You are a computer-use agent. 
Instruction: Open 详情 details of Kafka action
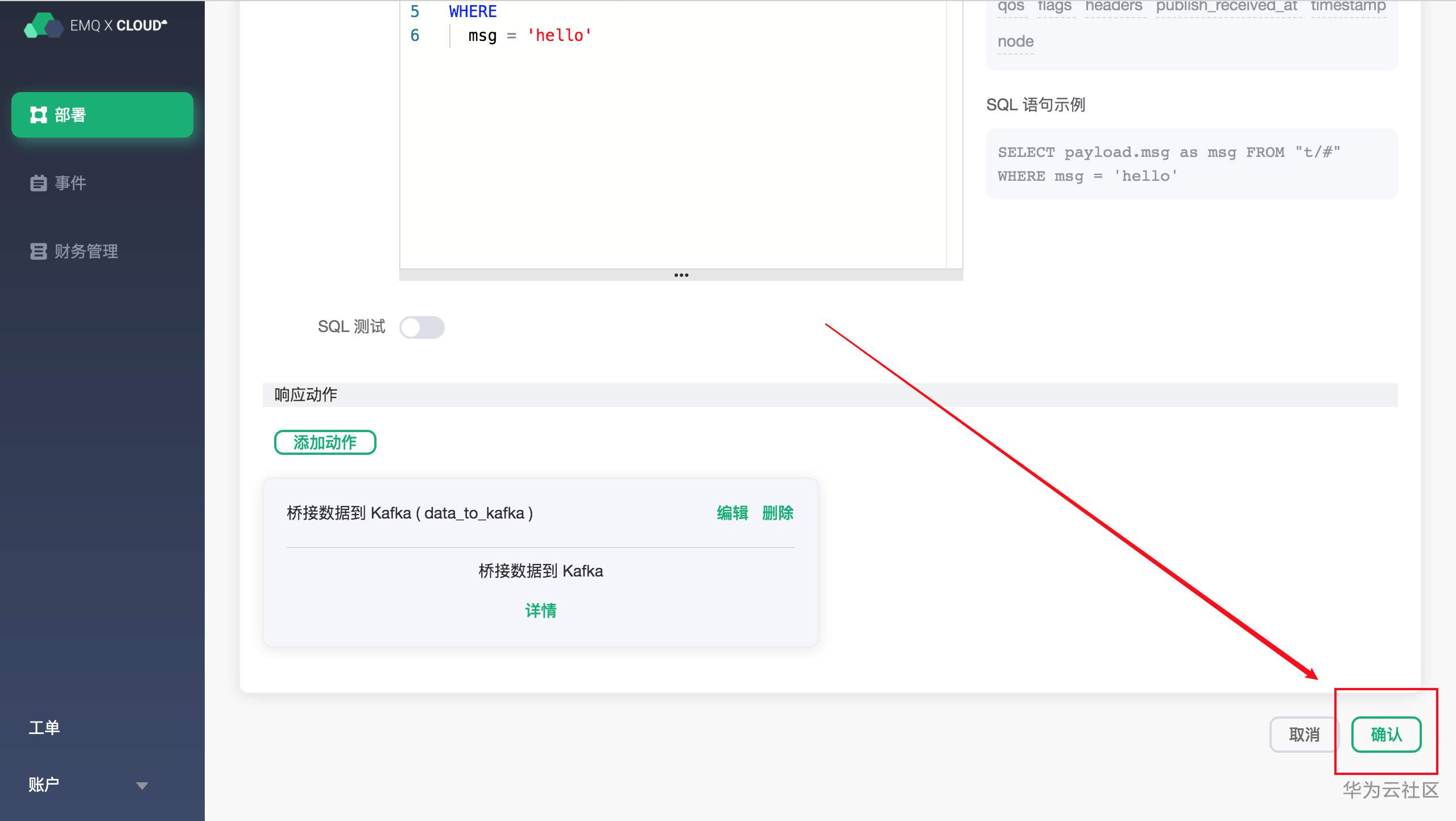pos(540,611)
